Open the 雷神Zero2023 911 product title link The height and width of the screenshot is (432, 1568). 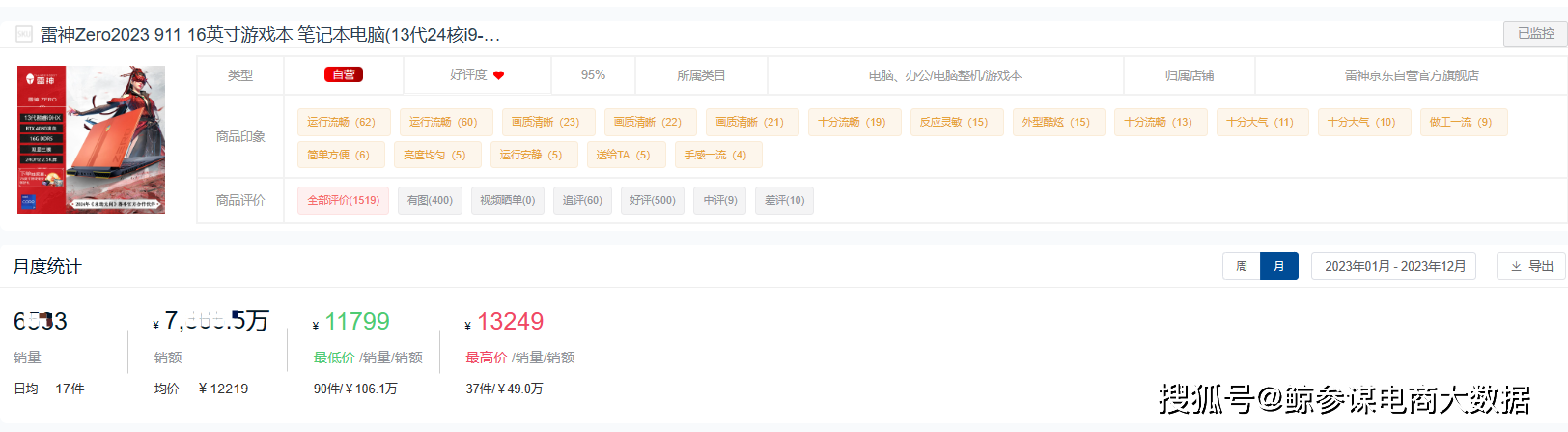point(270,35)
